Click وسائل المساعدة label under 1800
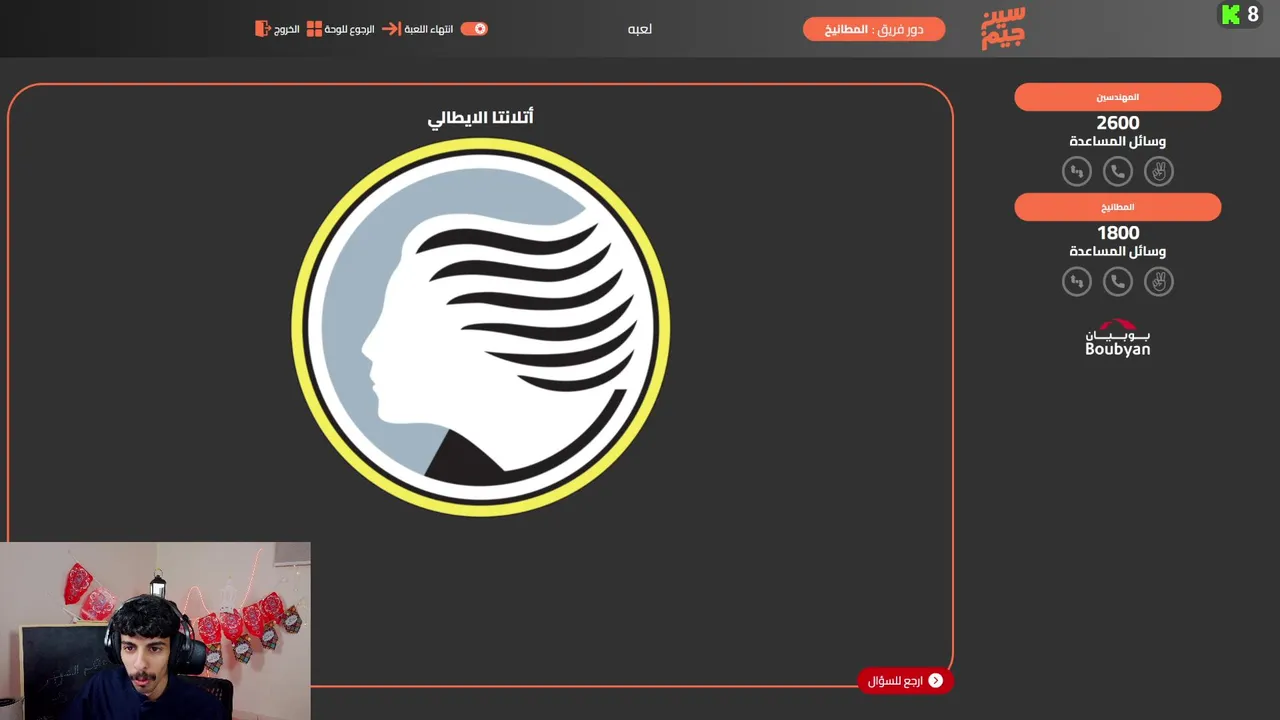Screen dimensions: 1280x720 click(x=1118, y=252)
